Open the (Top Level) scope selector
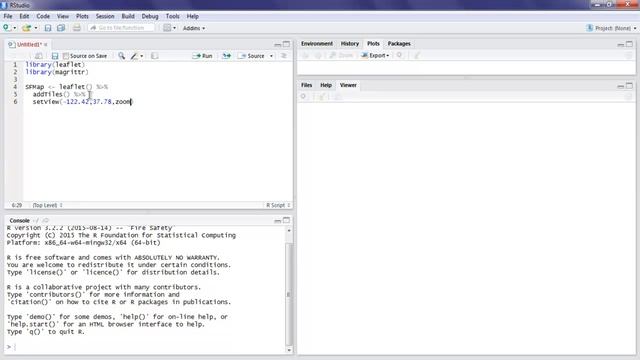640x360 pixels. 47,205
